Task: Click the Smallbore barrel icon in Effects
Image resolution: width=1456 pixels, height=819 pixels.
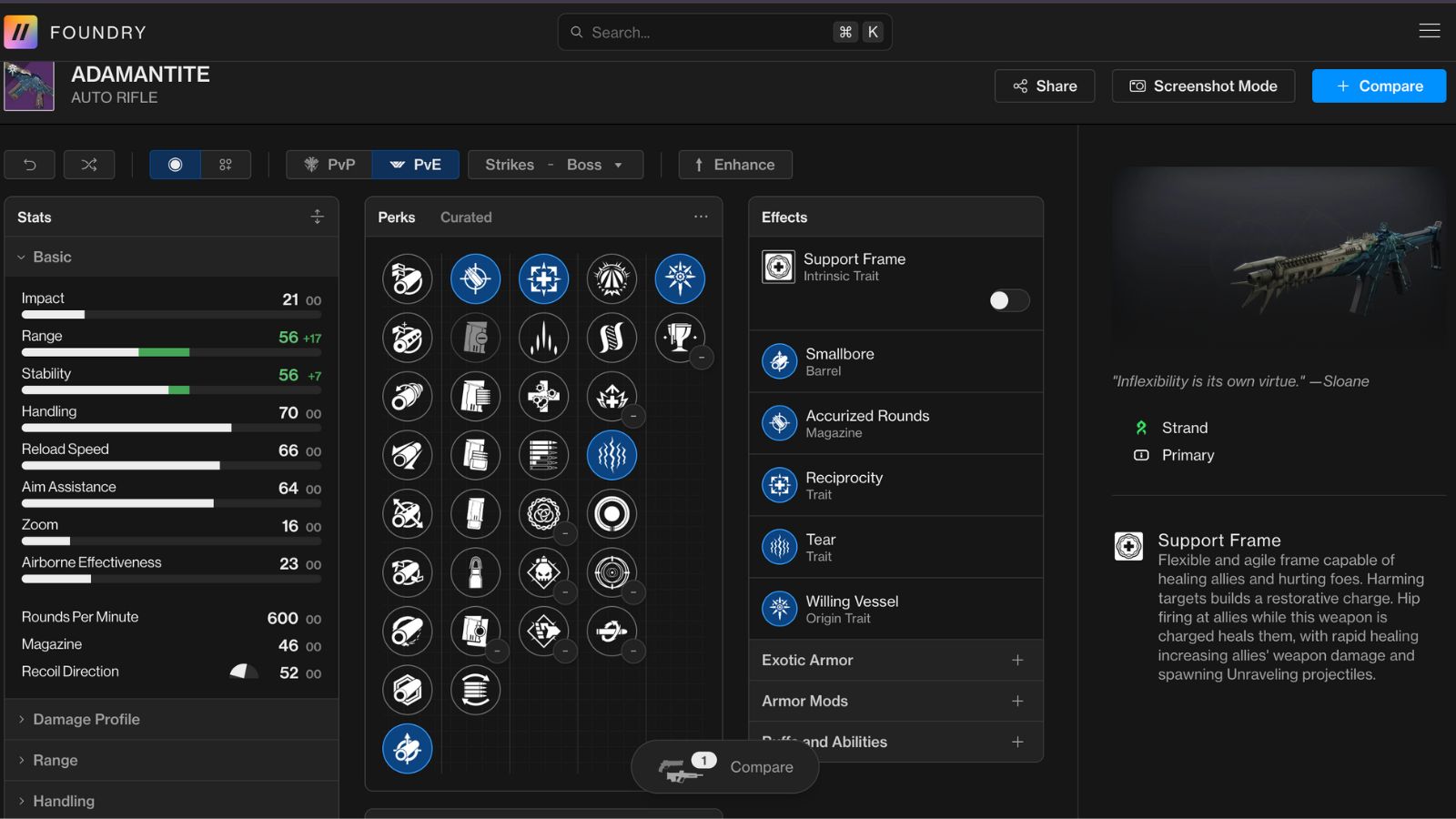Action: pyautogui.click(x=779, y=361)
